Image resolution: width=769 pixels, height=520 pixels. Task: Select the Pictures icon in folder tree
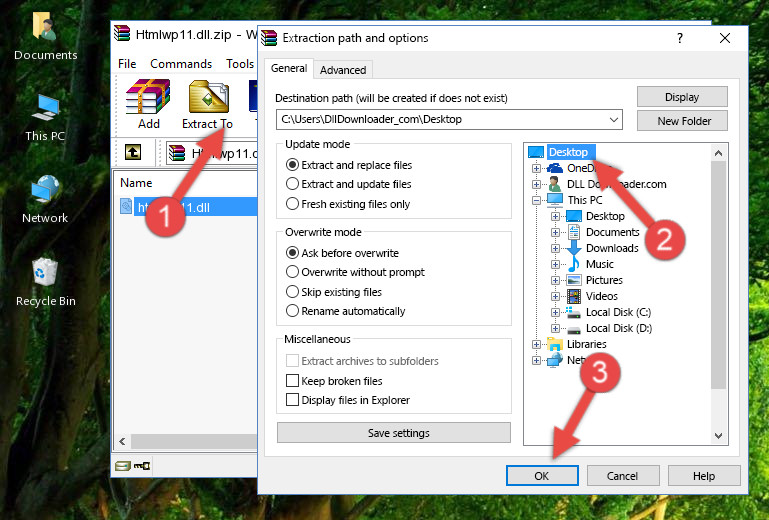573,280
